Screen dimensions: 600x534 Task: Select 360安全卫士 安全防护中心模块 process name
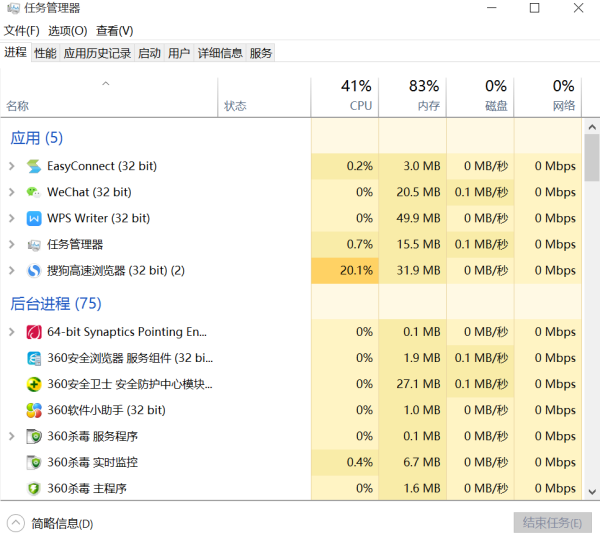[130, 384]
